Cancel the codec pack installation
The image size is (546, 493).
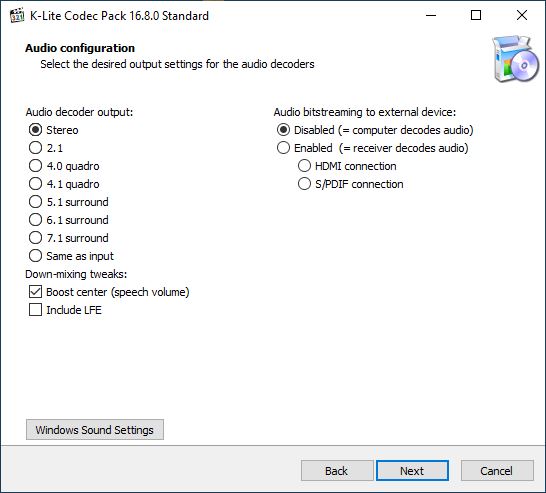(497, 471)
